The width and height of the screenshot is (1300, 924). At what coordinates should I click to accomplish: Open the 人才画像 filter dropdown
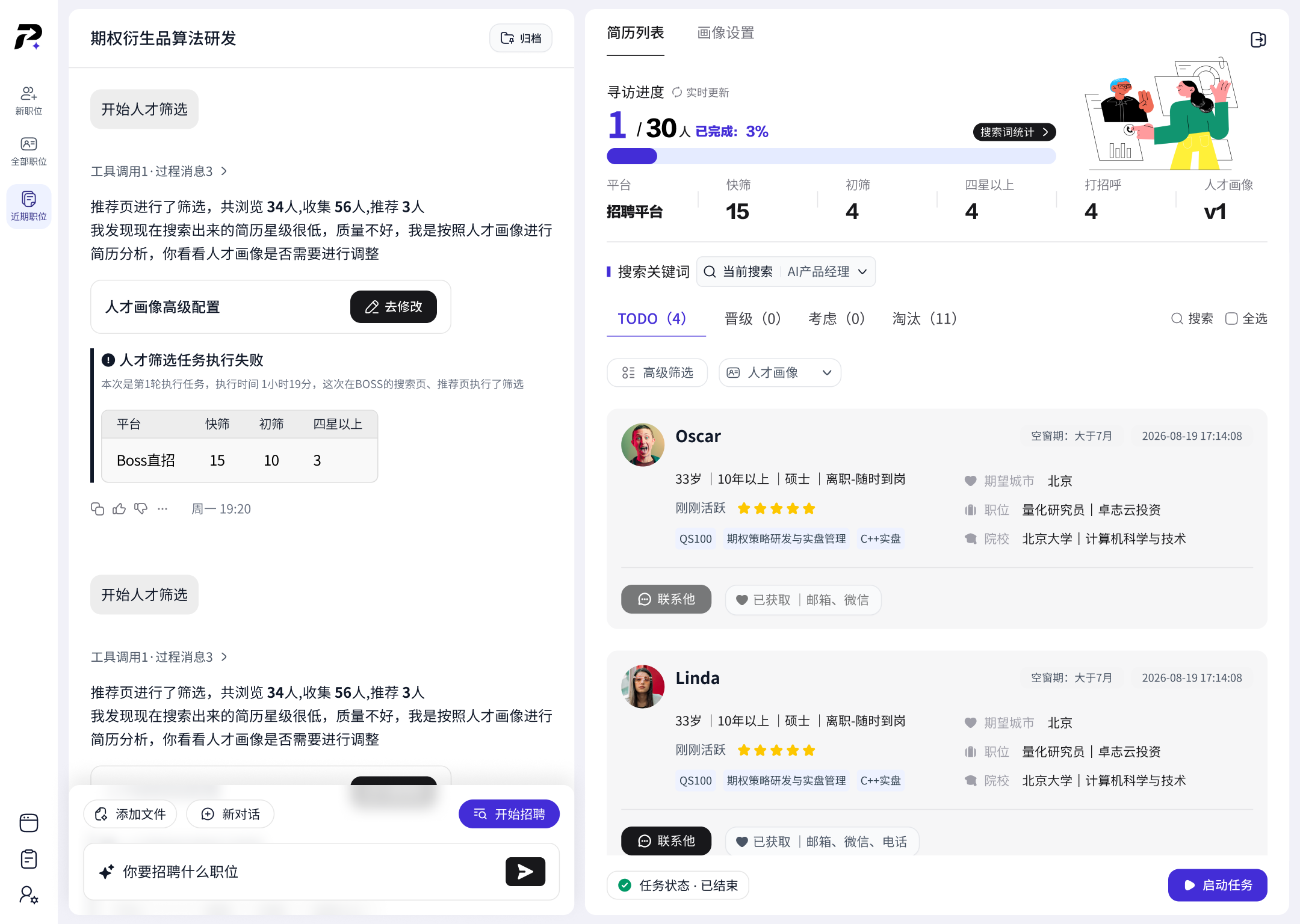point(779,373)
